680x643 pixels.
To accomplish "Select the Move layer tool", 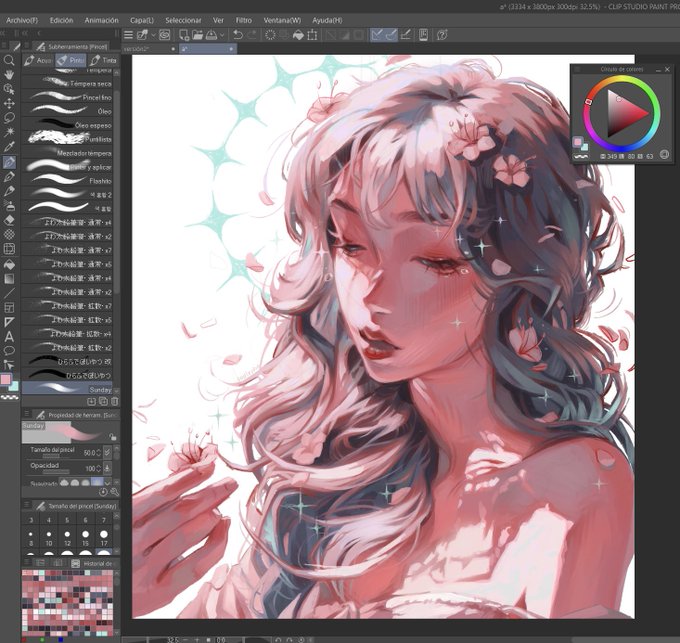I will 9,103.
